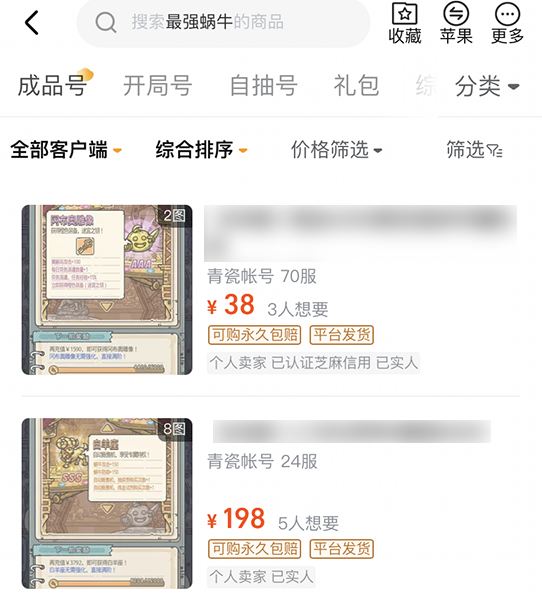Focus the 搜索最强蜗牛的商品 search field
The image size is (542, 600).
(x=224, y=23)
